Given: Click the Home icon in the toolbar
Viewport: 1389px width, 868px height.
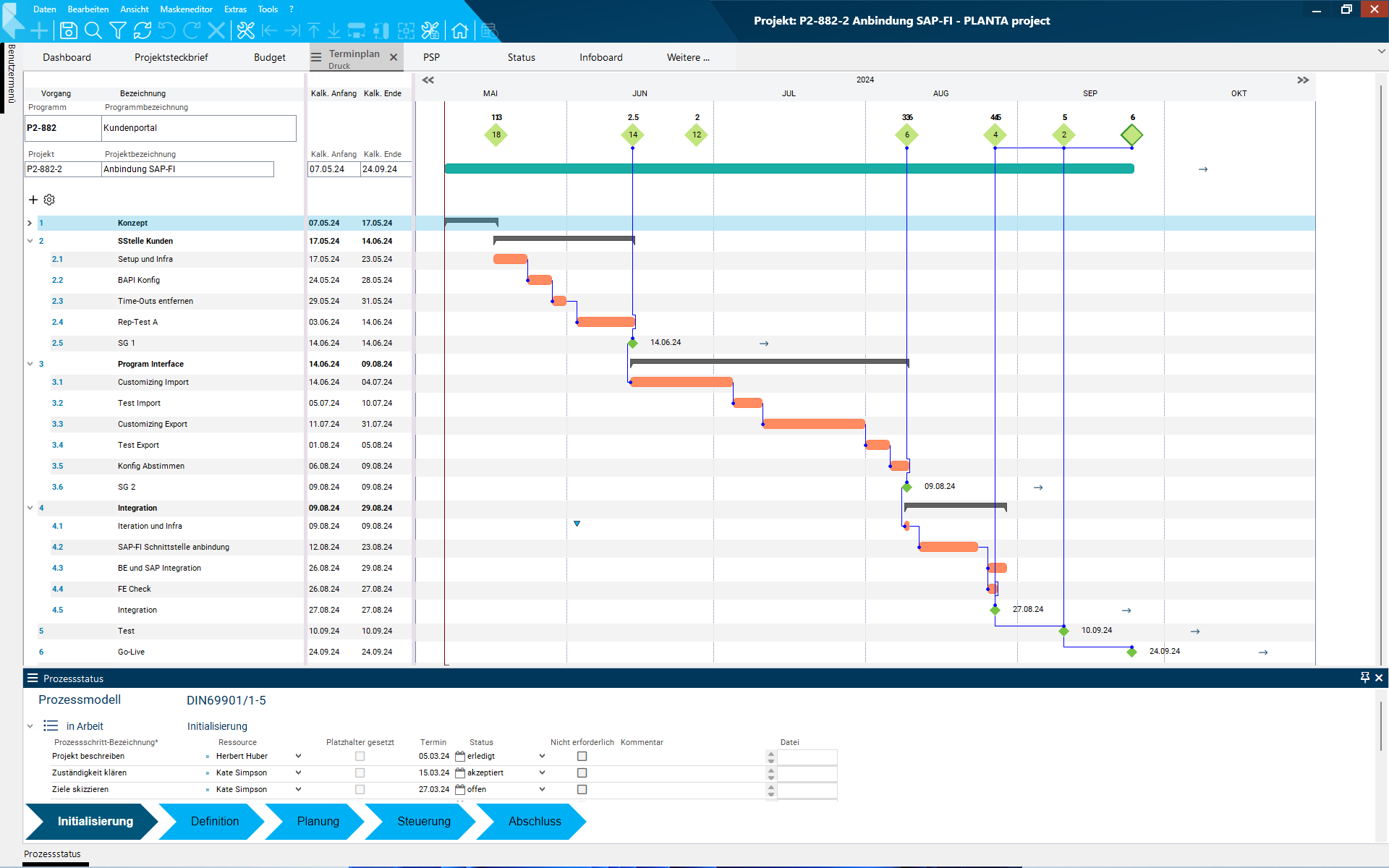Looking at the screenshot, I should (x=461, y=30).
